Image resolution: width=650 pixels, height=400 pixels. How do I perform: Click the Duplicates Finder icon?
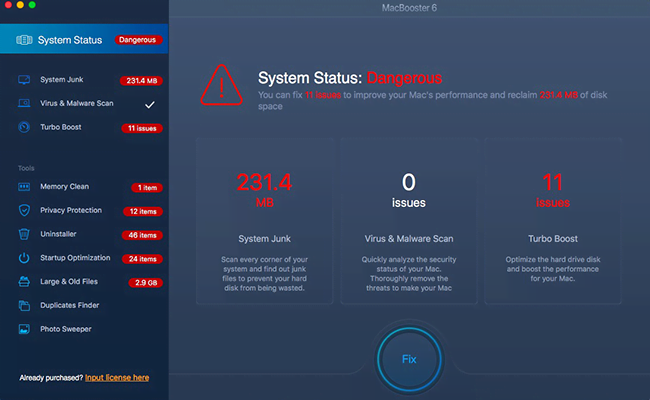click(24, 305)
